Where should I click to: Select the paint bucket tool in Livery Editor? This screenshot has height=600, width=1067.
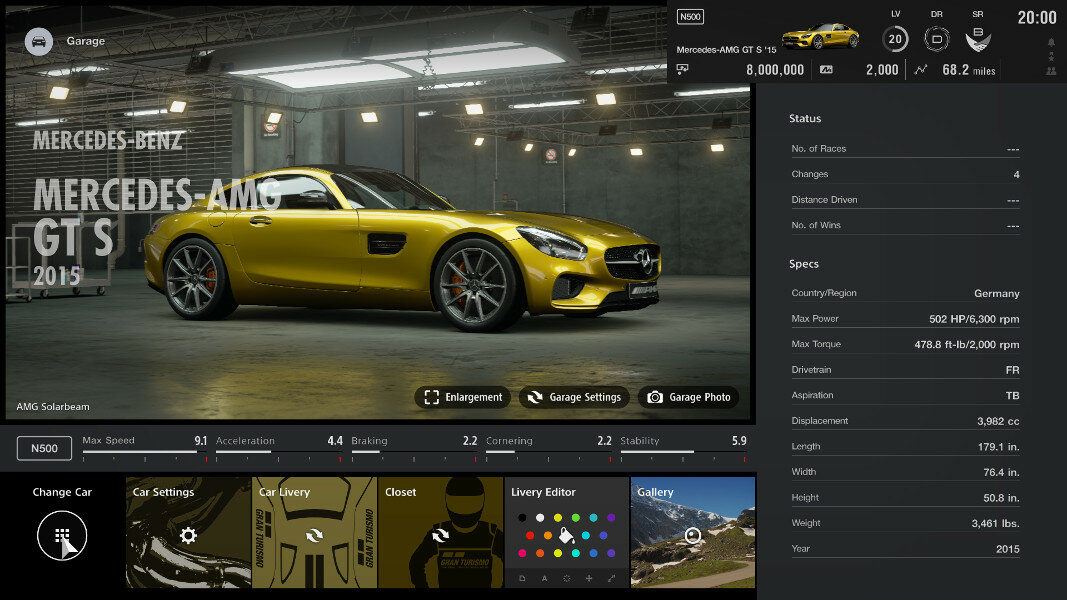click(x=566, y=535)
